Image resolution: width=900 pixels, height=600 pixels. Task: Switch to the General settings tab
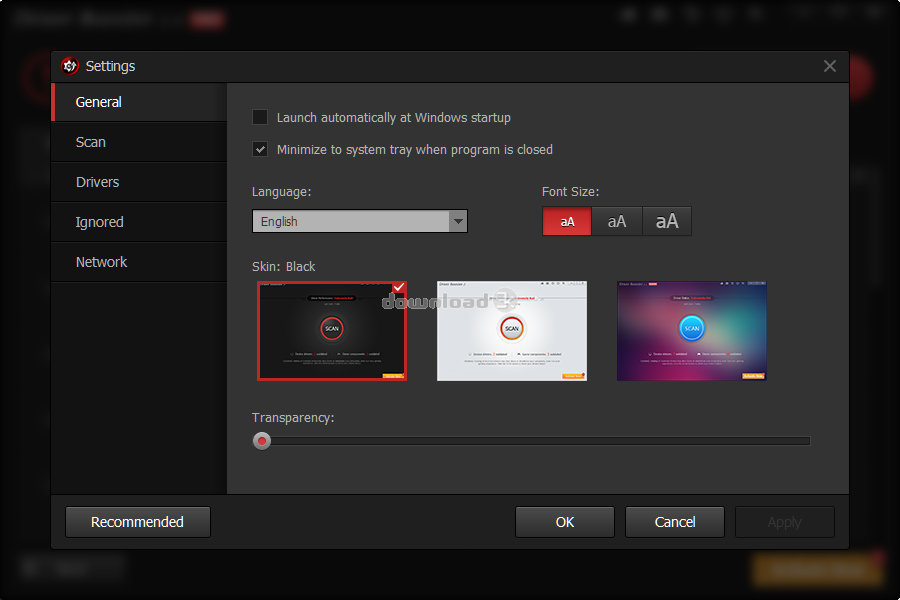[99, 102]
